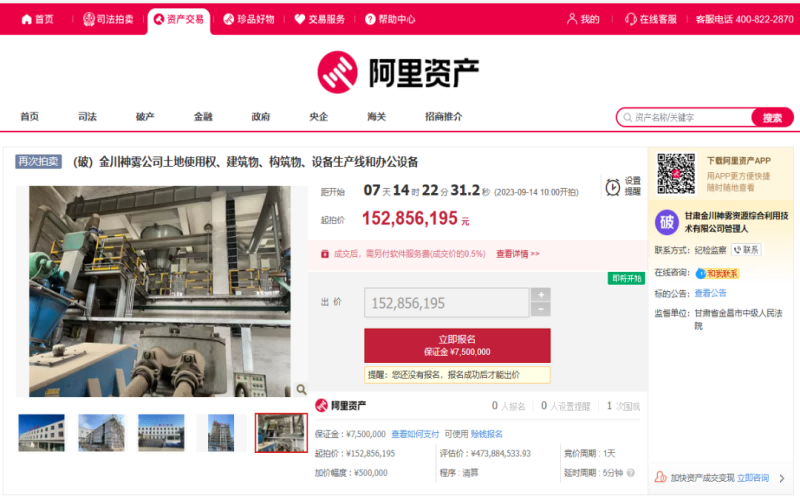Click the 出价 bid amount field
The image size is (800, 500).
(x=446, y=303)
